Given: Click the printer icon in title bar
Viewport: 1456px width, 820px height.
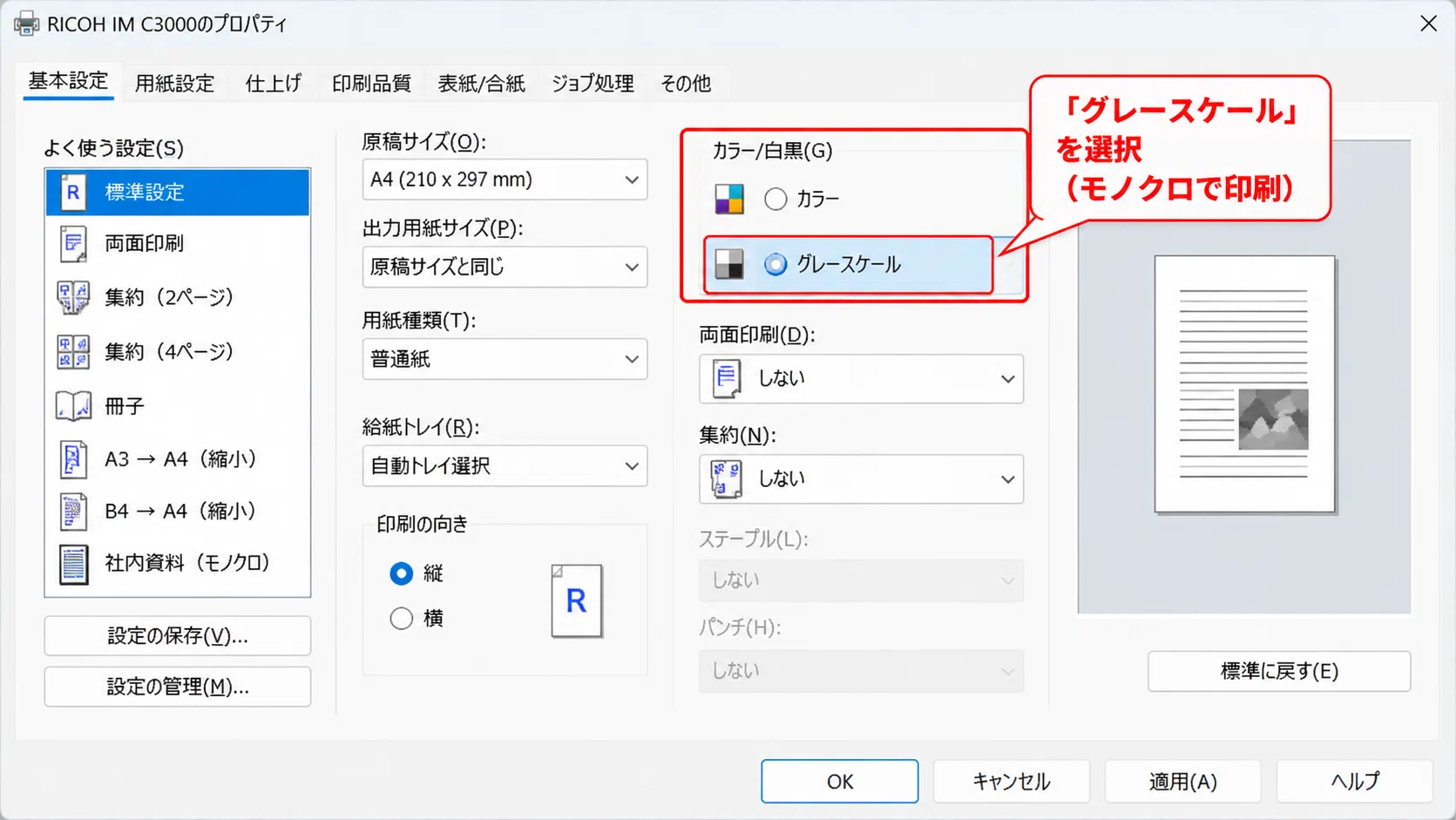Looking at the screenshot, I should 26,24.
